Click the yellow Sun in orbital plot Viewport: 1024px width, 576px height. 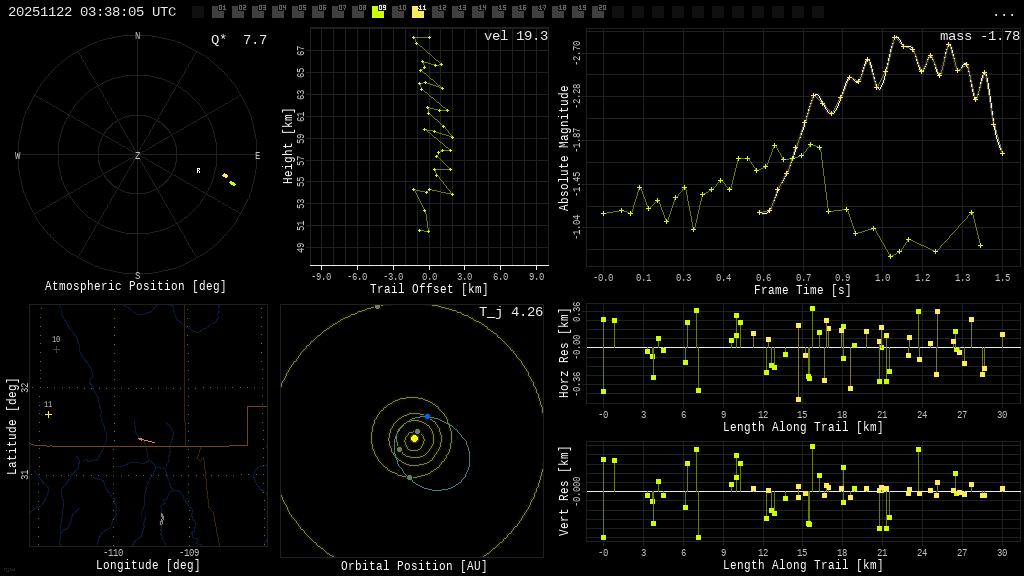point(414,438)
